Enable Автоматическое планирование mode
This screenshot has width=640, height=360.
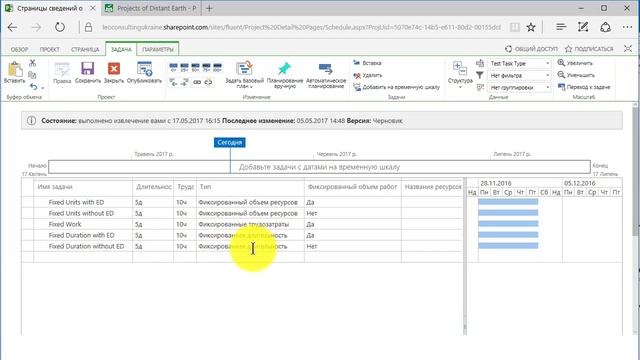click(x=326, y=75)
